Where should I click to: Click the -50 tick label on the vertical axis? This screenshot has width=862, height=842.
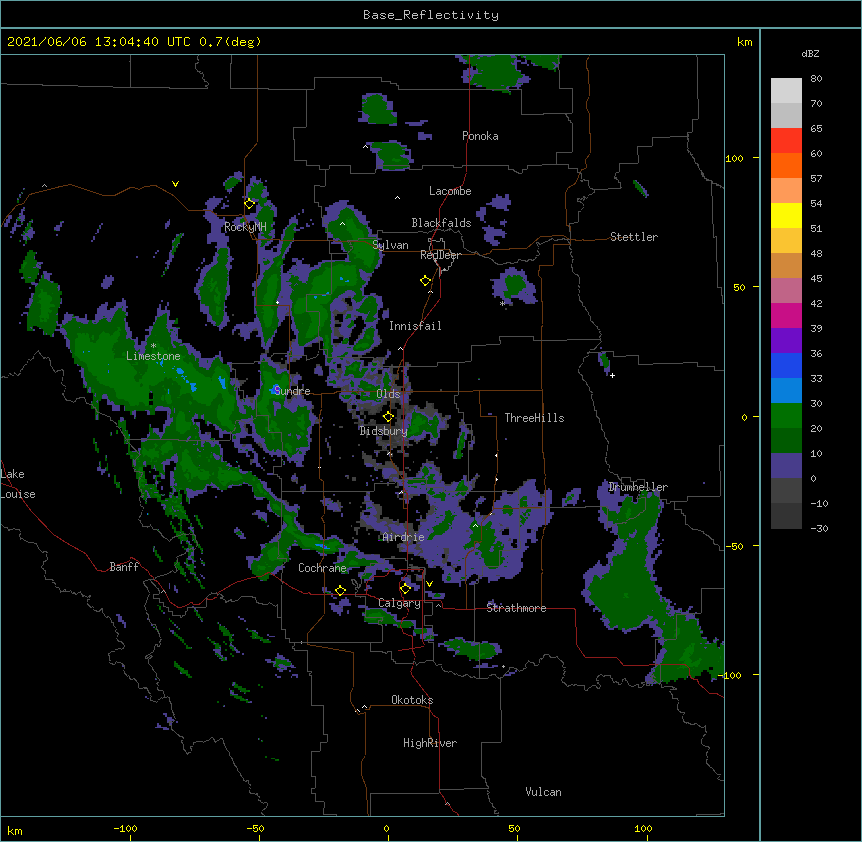(x=734, y=546)
